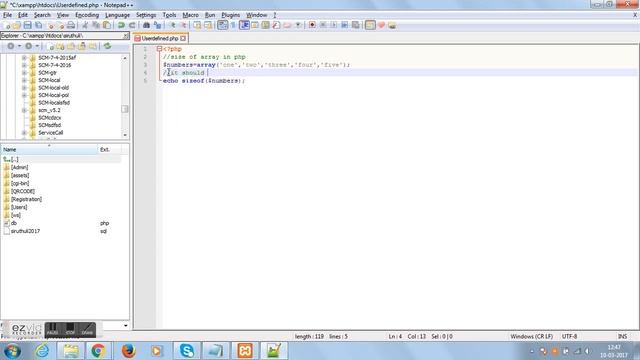Open the Language menu
The width and height of the screenshot is (640, 360).
(x=117, y=15)
